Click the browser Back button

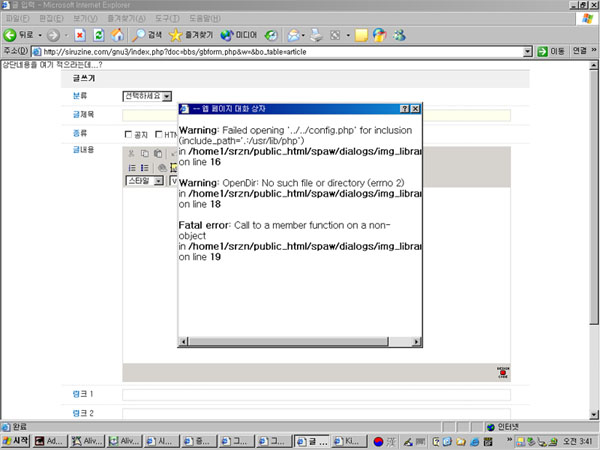coord(20,35)
